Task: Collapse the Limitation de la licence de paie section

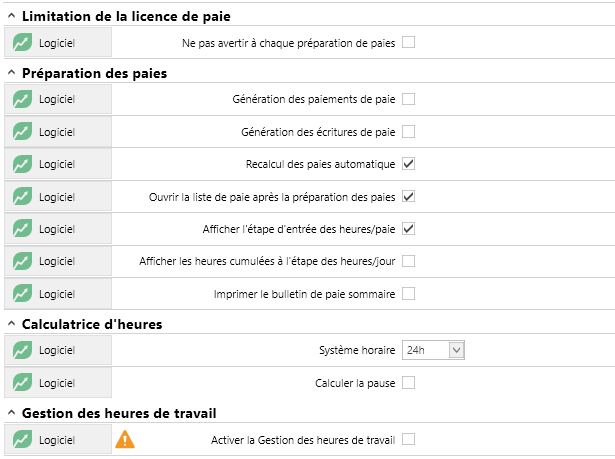Action: click(12, 16)
